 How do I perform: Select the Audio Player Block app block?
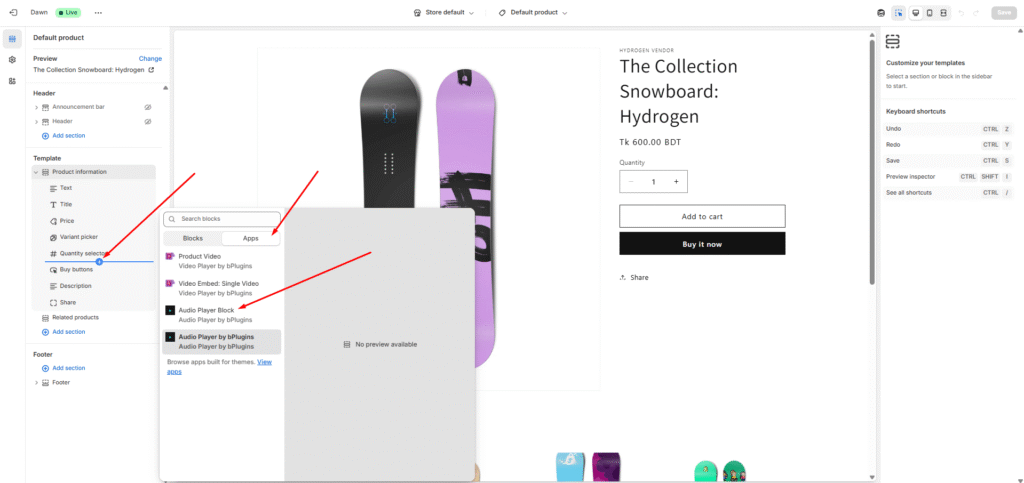point(206,315)
